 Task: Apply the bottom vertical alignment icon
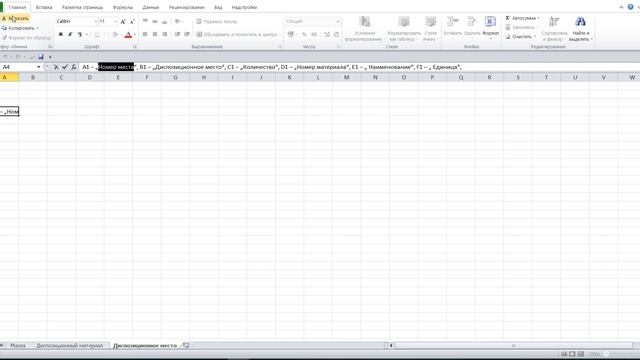tap(165, 21)
